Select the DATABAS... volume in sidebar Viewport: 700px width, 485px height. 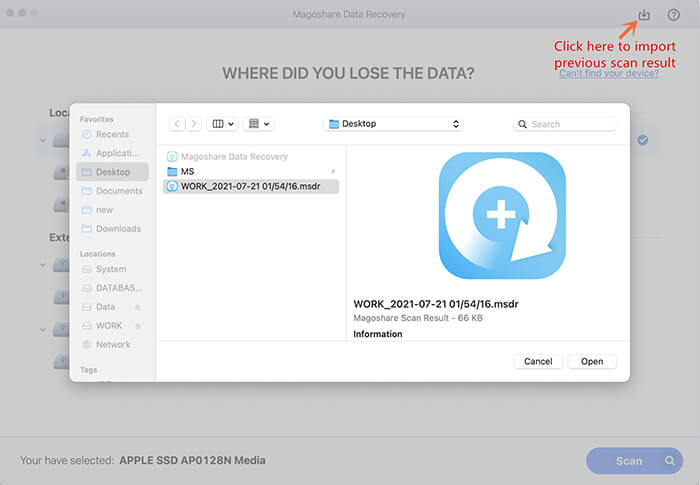pos(112,288)
